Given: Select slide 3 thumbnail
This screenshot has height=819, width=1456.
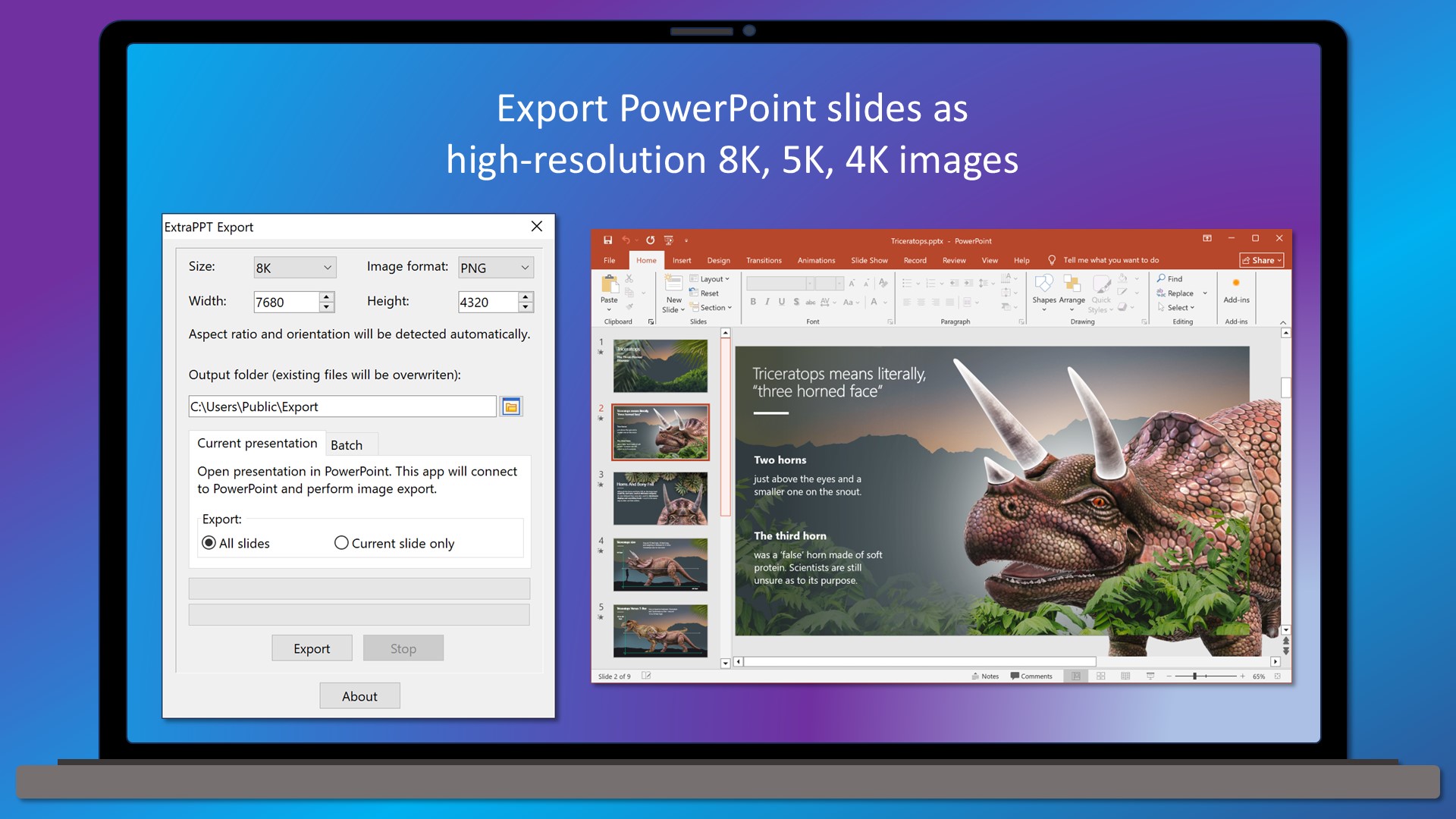Looking at the screenshot, I should 660,498.
